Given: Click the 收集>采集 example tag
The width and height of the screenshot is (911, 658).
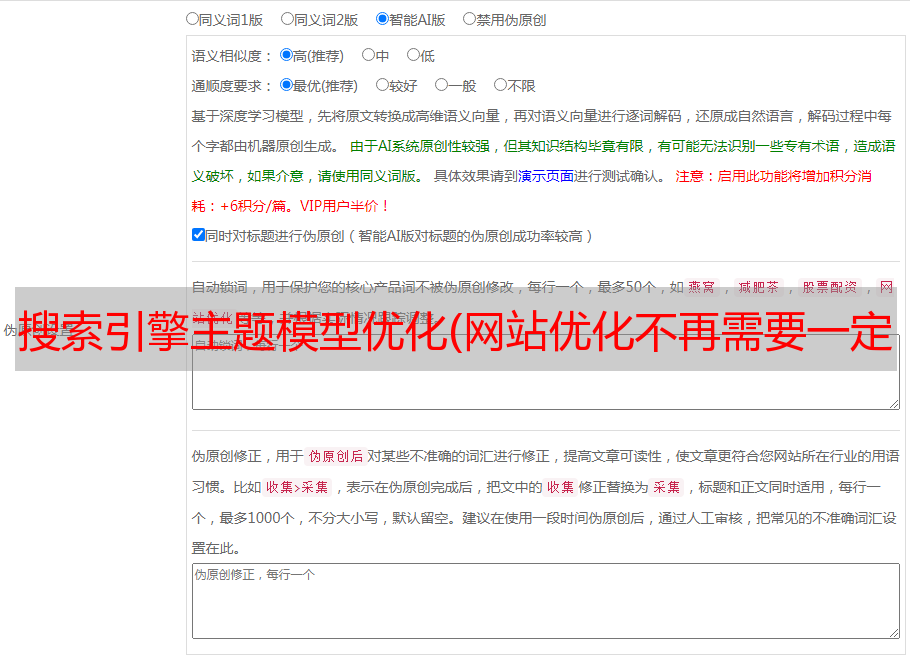Looking at the screenshot, I should coord(297,487).
